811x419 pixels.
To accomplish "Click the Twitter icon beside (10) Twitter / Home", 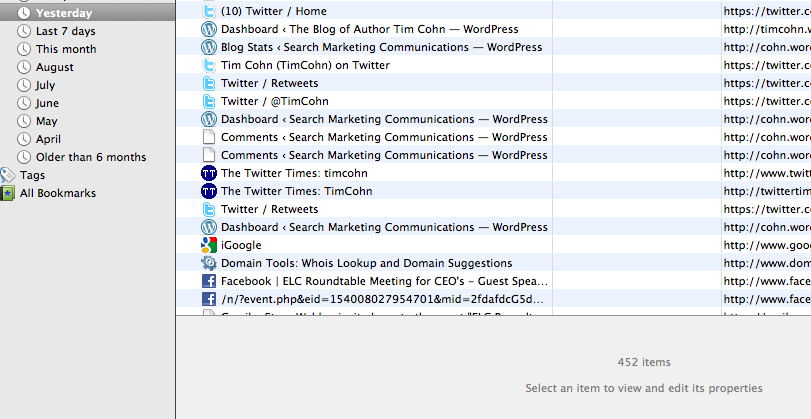I will [209, 11].
